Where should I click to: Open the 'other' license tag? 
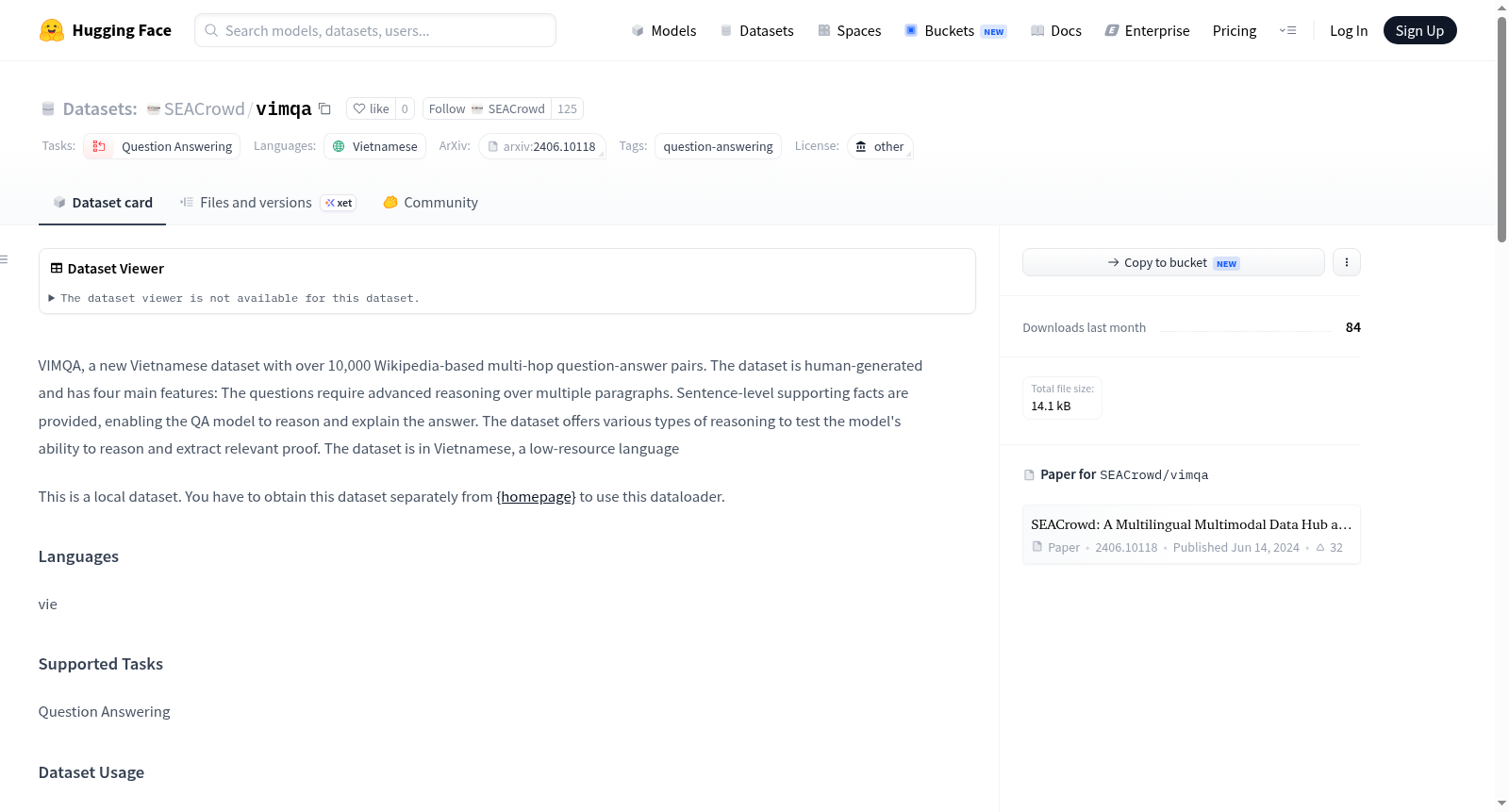(x=880, y=146)
